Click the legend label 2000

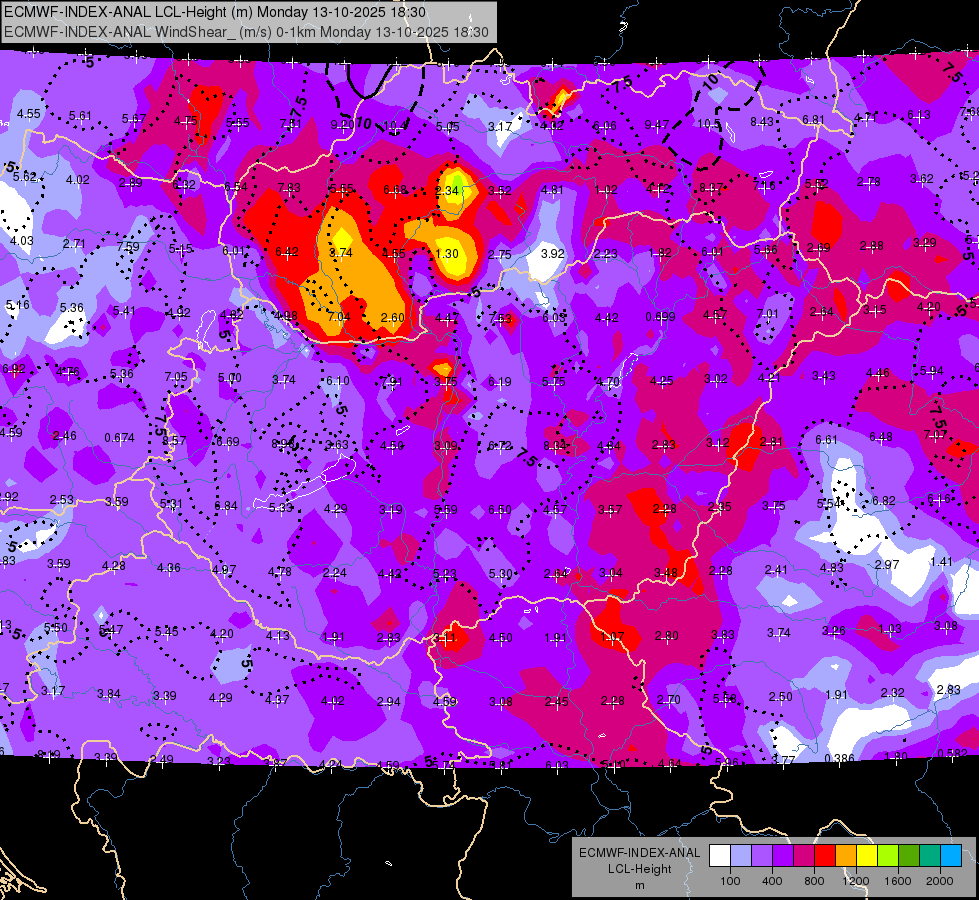[x=940, y=881]
